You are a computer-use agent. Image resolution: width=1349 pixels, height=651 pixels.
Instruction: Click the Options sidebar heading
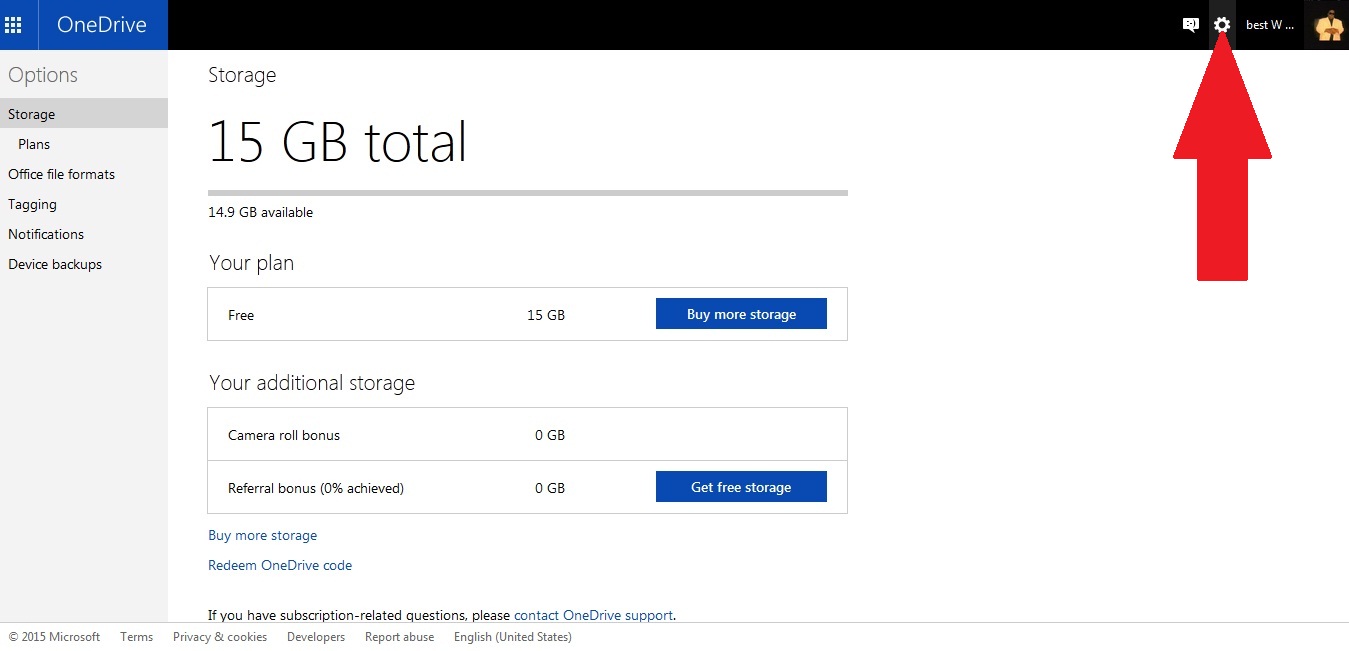(43, 75)
